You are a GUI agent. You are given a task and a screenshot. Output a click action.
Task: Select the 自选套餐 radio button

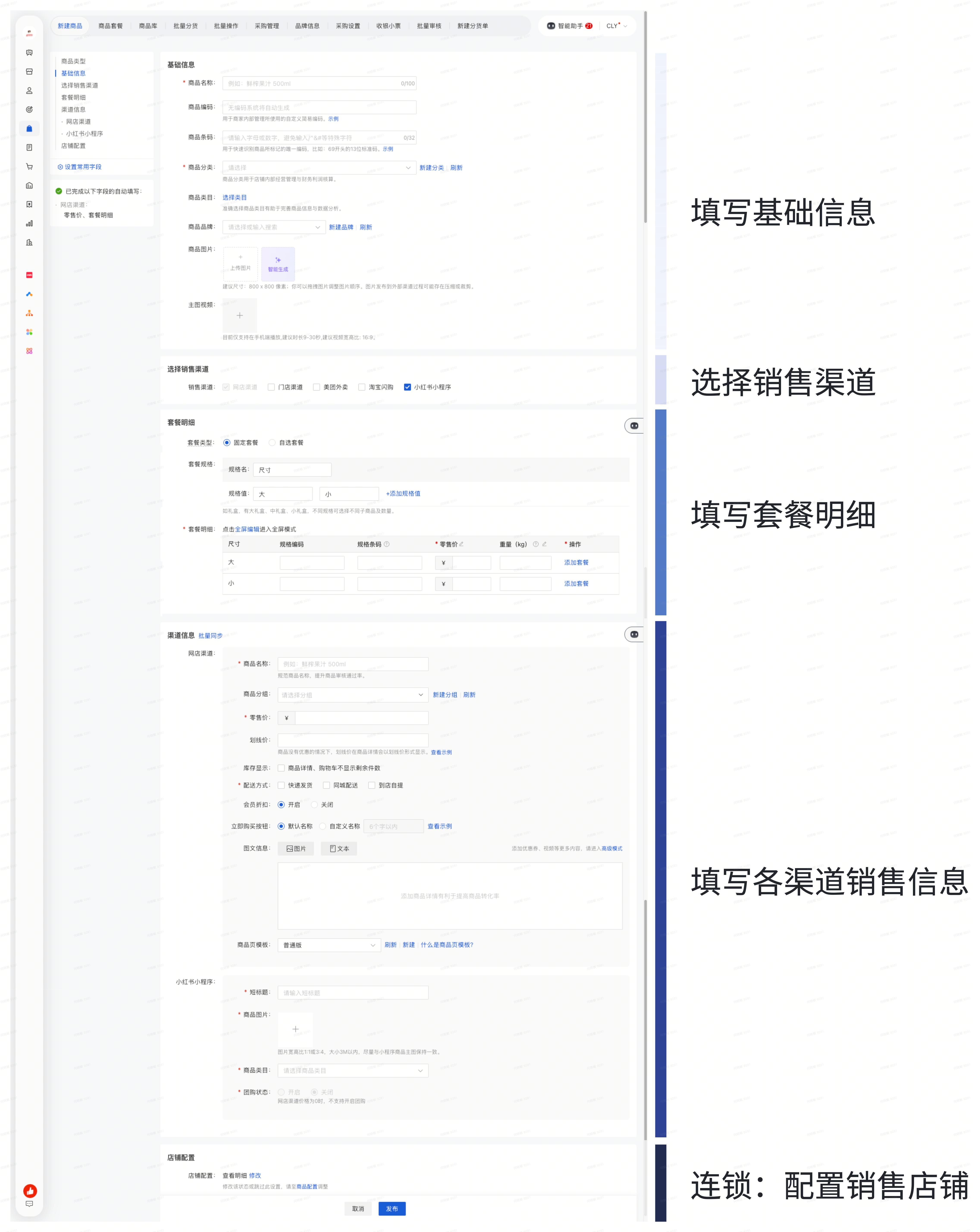(272, 442)
